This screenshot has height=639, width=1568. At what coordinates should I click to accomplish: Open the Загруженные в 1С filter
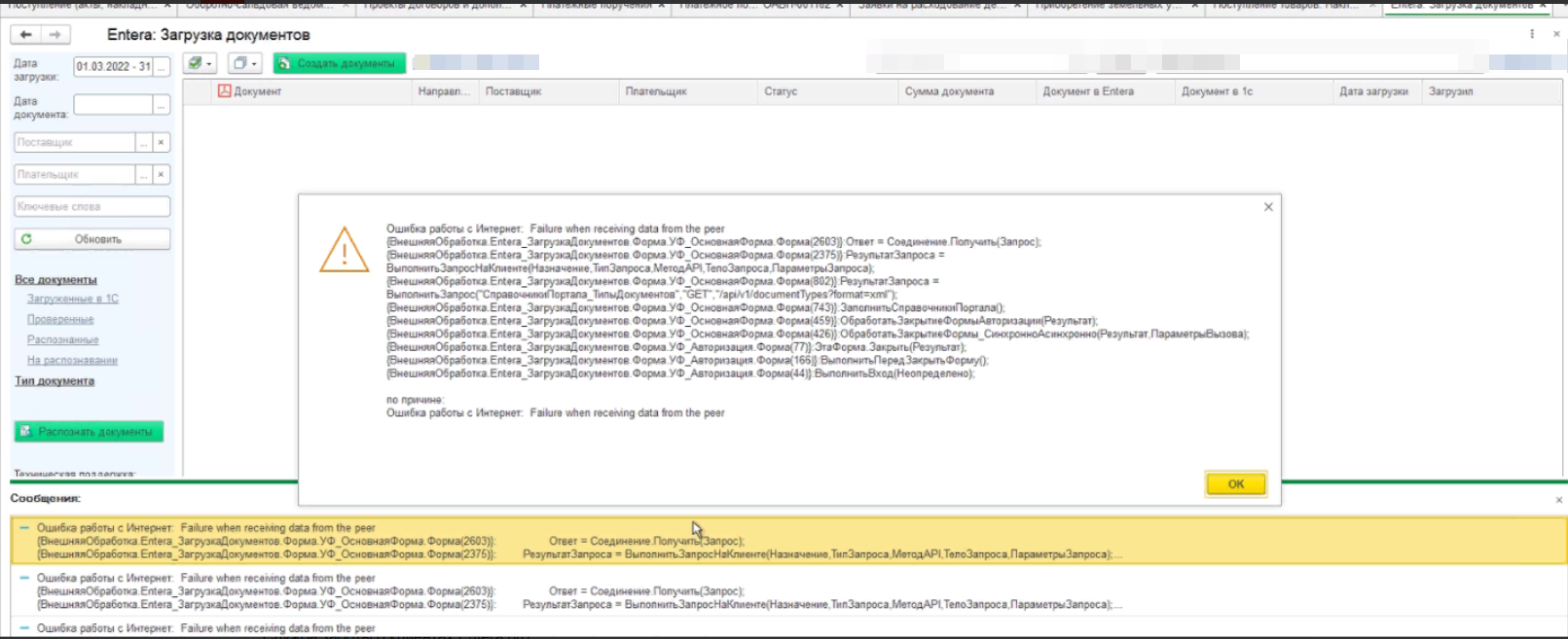pyautogui.click(x=73, y=299)
